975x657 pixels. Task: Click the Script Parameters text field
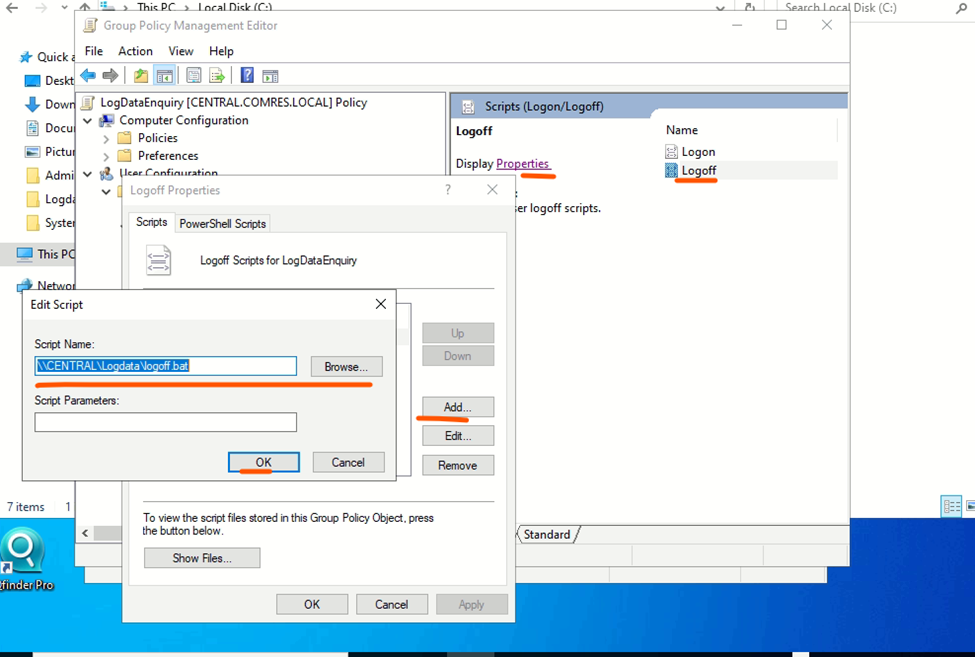165,423
